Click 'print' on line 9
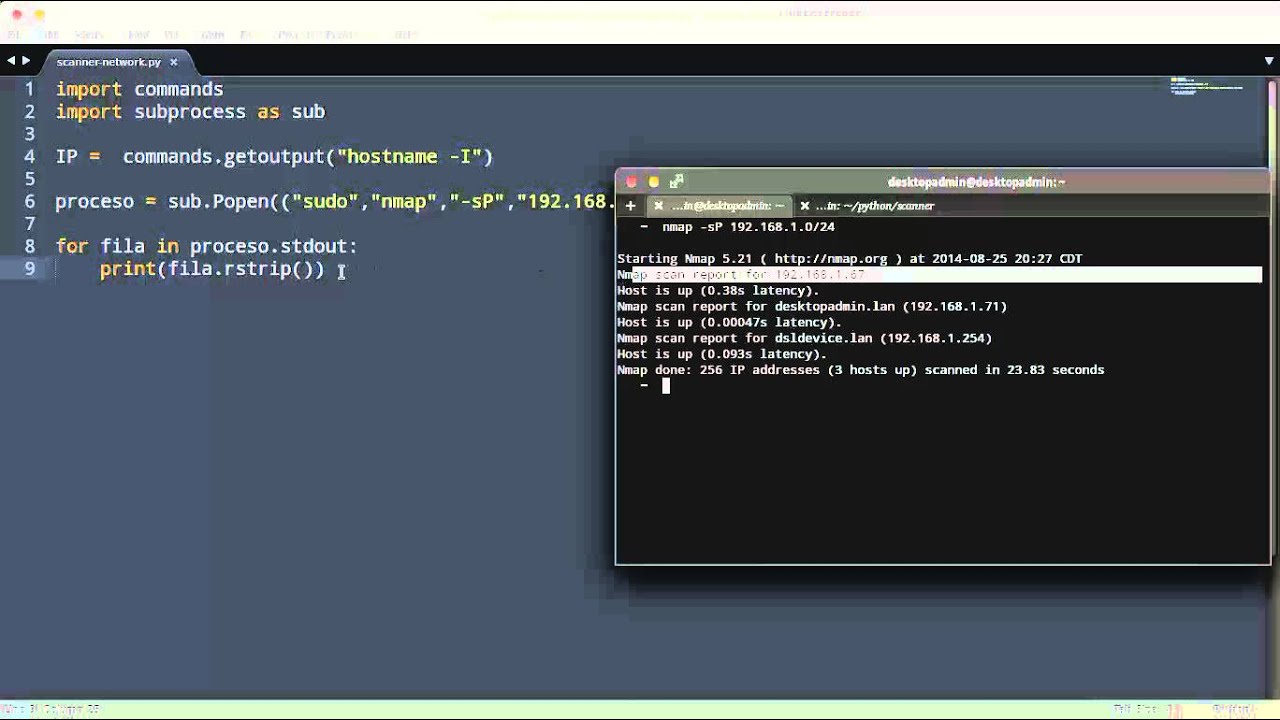 (127, 268)
